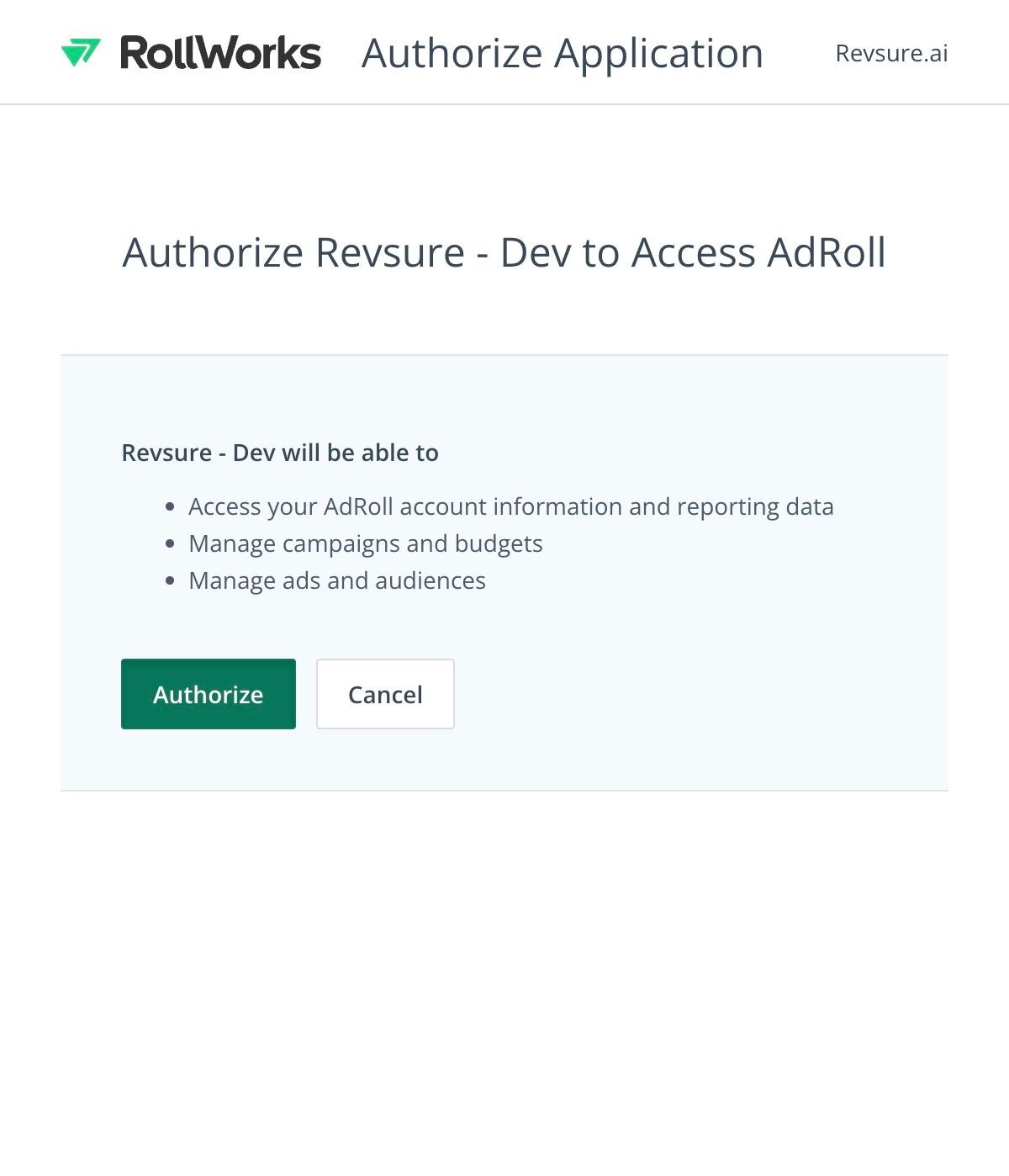Viewport: 1009px width, 1176px height.
Task: Click the green Authorize button
Action: click(209, 694)
